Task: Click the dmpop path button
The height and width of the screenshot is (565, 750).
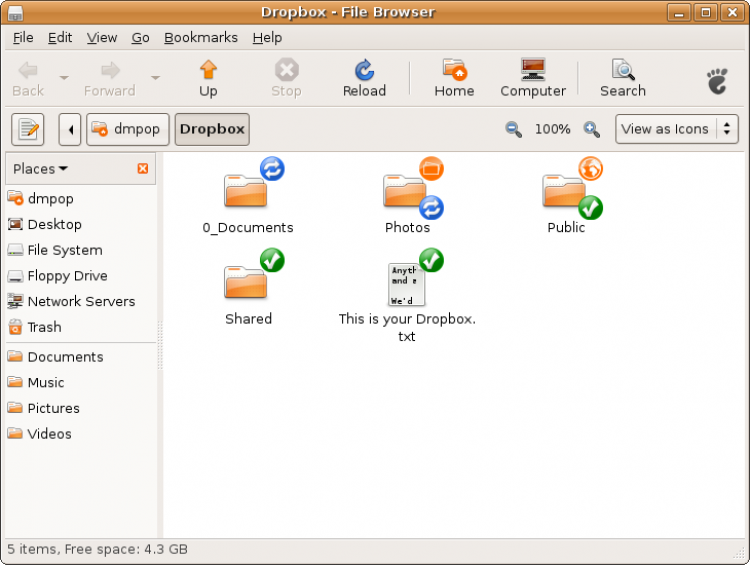Action: pyautogui.click(x=127, y=129)
